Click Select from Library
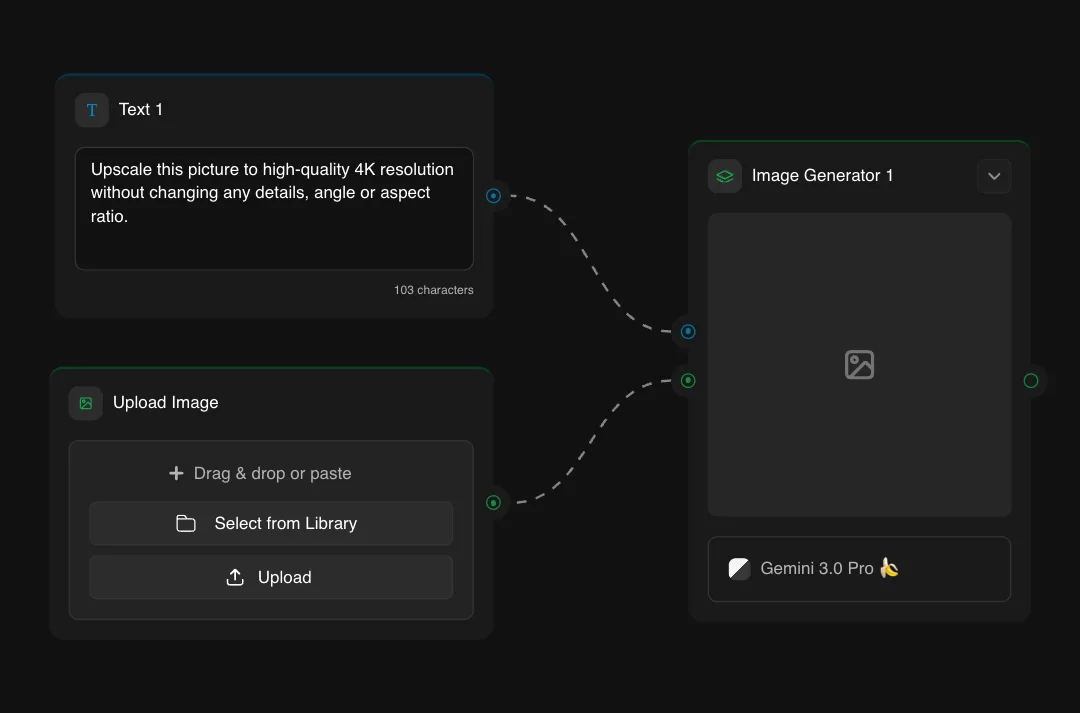Viewport: 1080px width, 713px height. point(271,523)
